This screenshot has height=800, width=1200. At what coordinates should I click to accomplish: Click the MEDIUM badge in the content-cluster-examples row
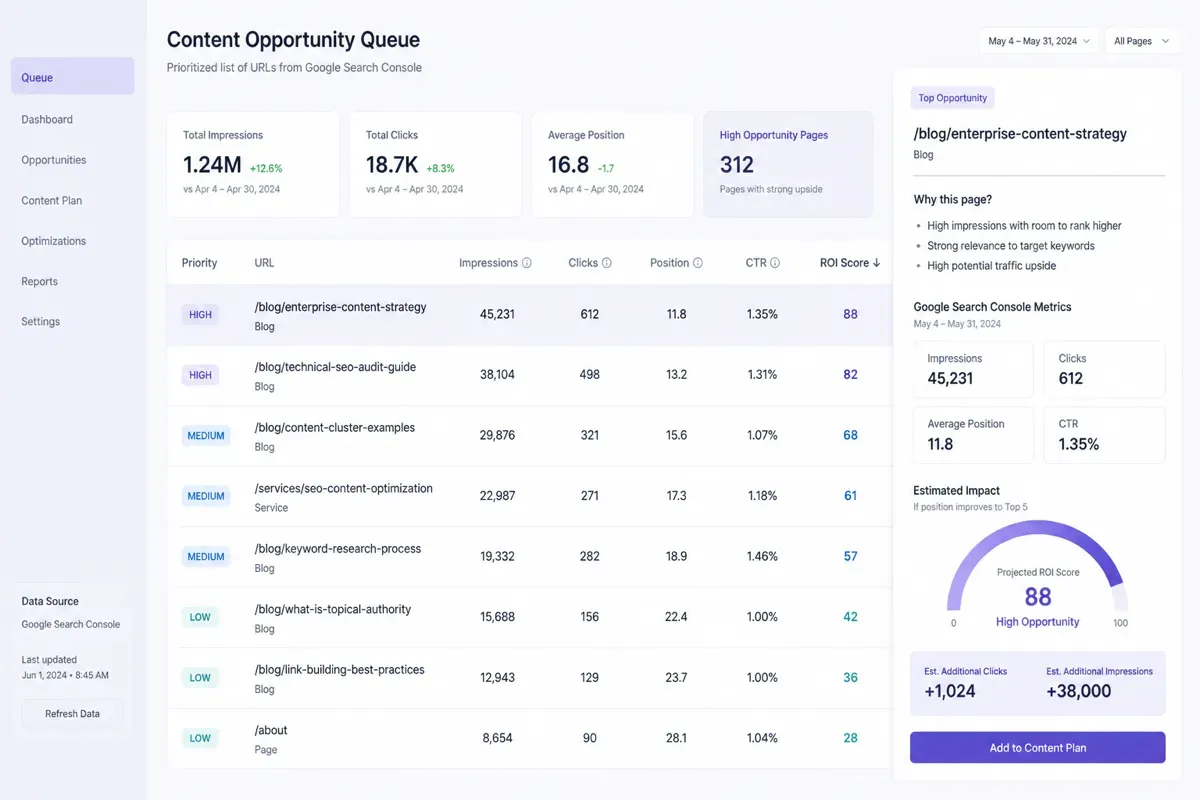click(206, 436)
